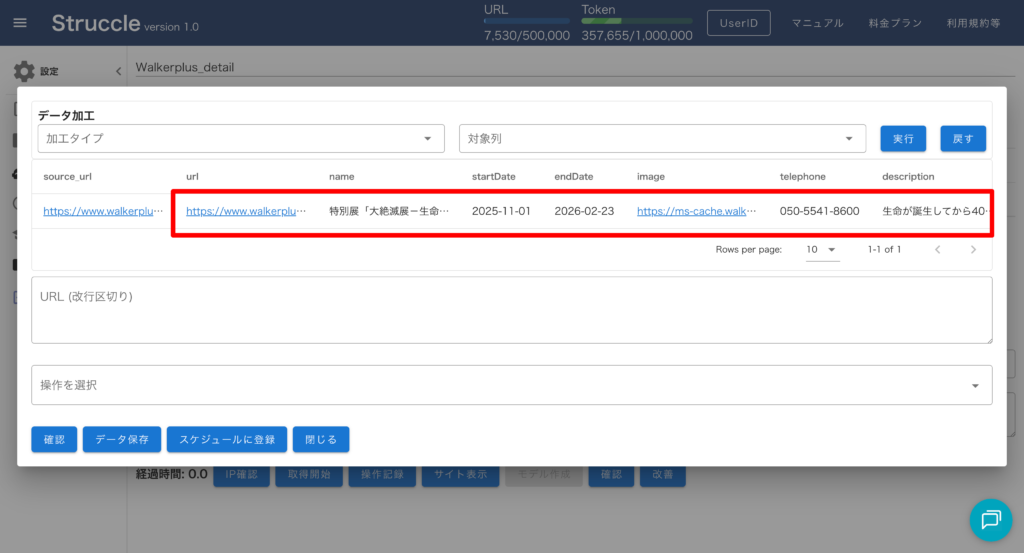Open 利用規約等 in the top menu
1024x553 pixels.
coord(973,23)
